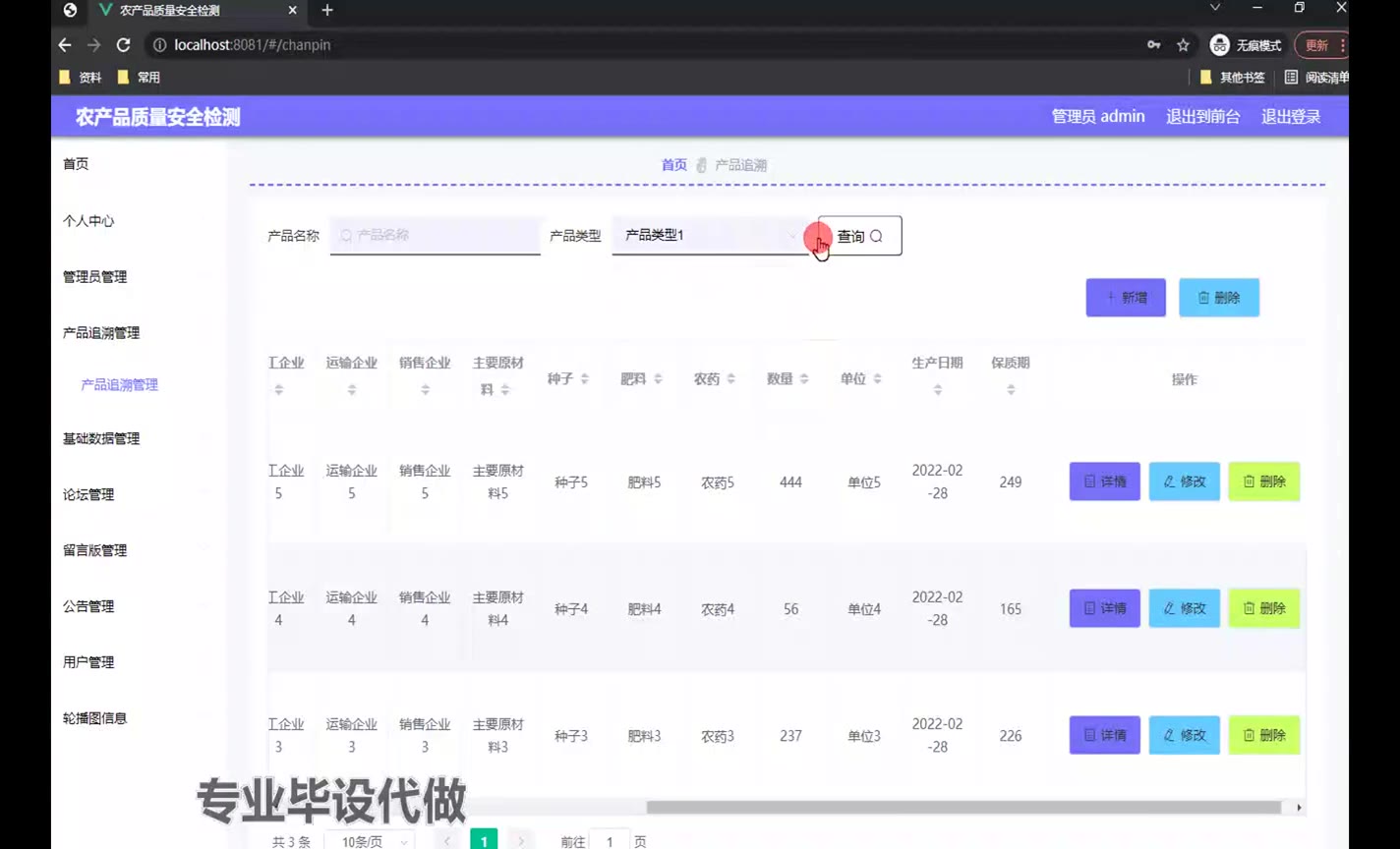
Task: Open the 阅读清单 reading list
Action: coord(1316,78)
